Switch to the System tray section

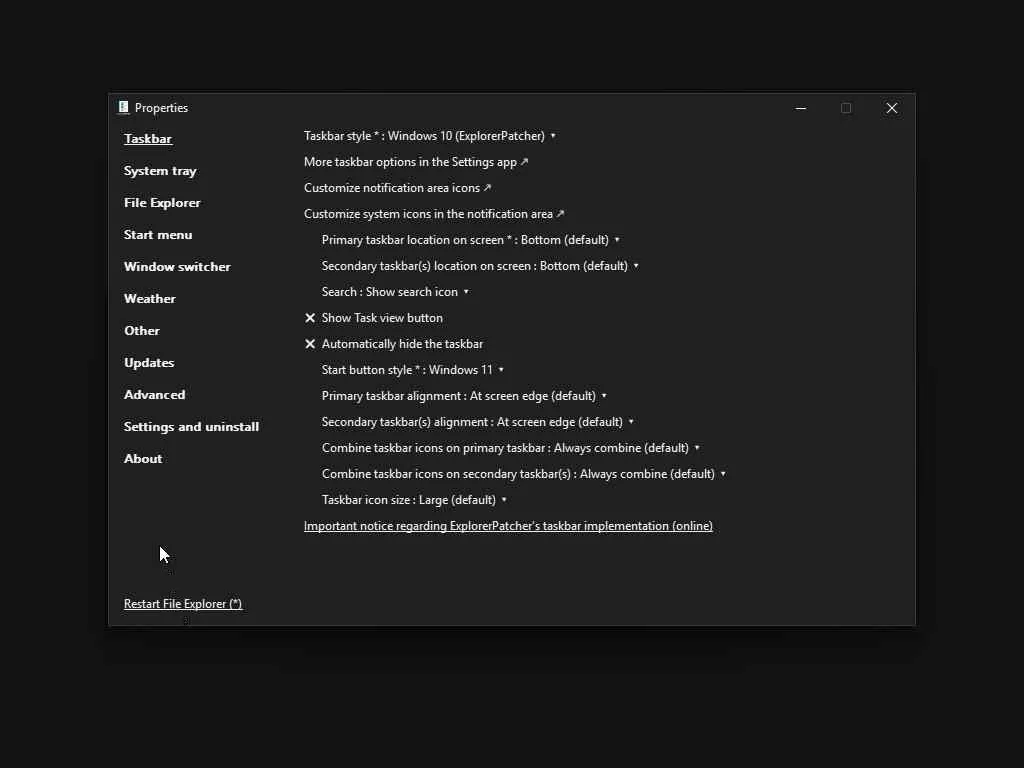[160, 170]
